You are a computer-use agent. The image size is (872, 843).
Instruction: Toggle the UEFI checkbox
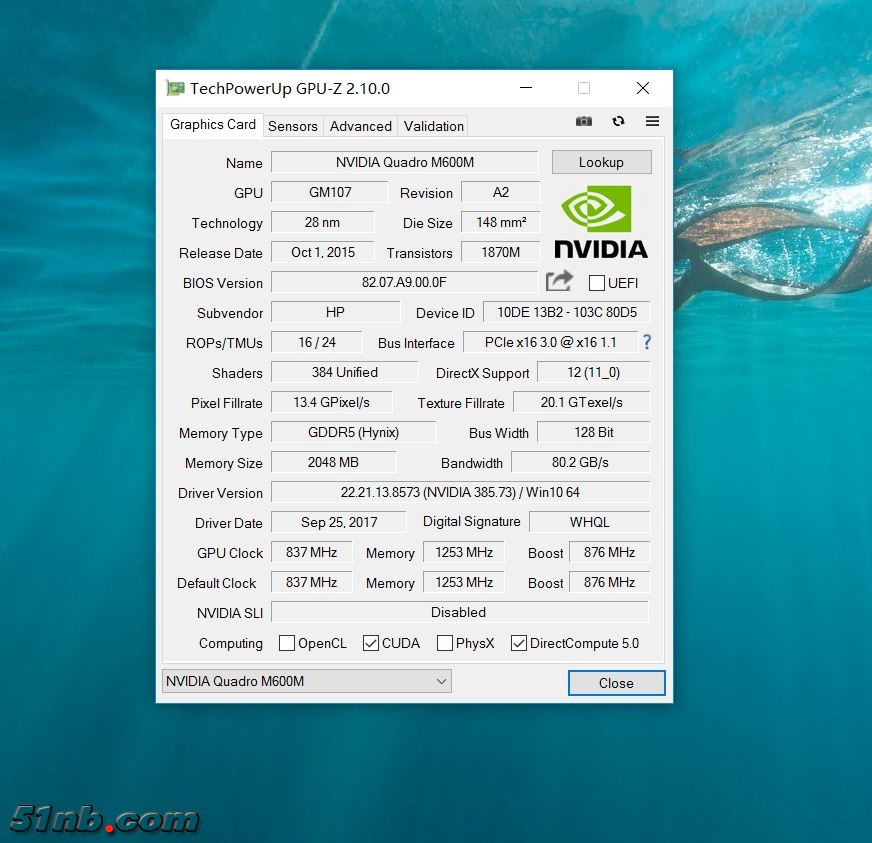tap(597, 283)
